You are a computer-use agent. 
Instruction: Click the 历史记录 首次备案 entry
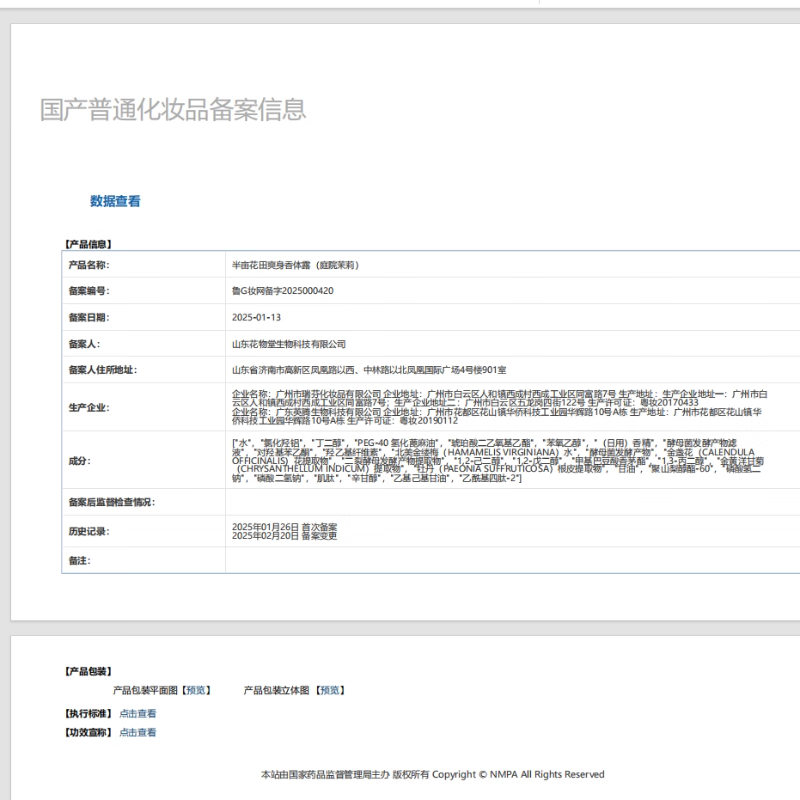284,526
